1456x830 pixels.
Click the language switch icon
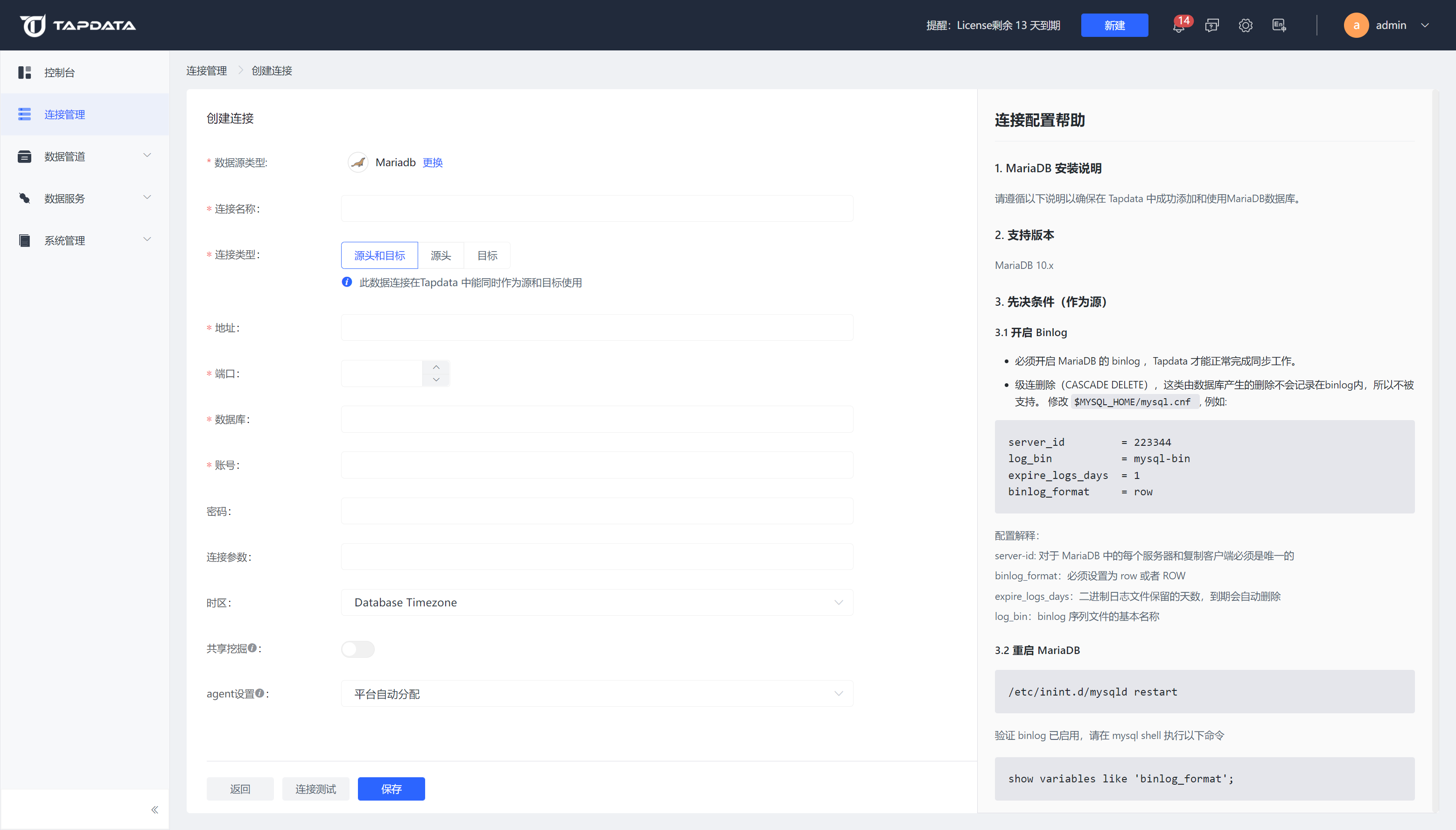tap(1279, 26)
